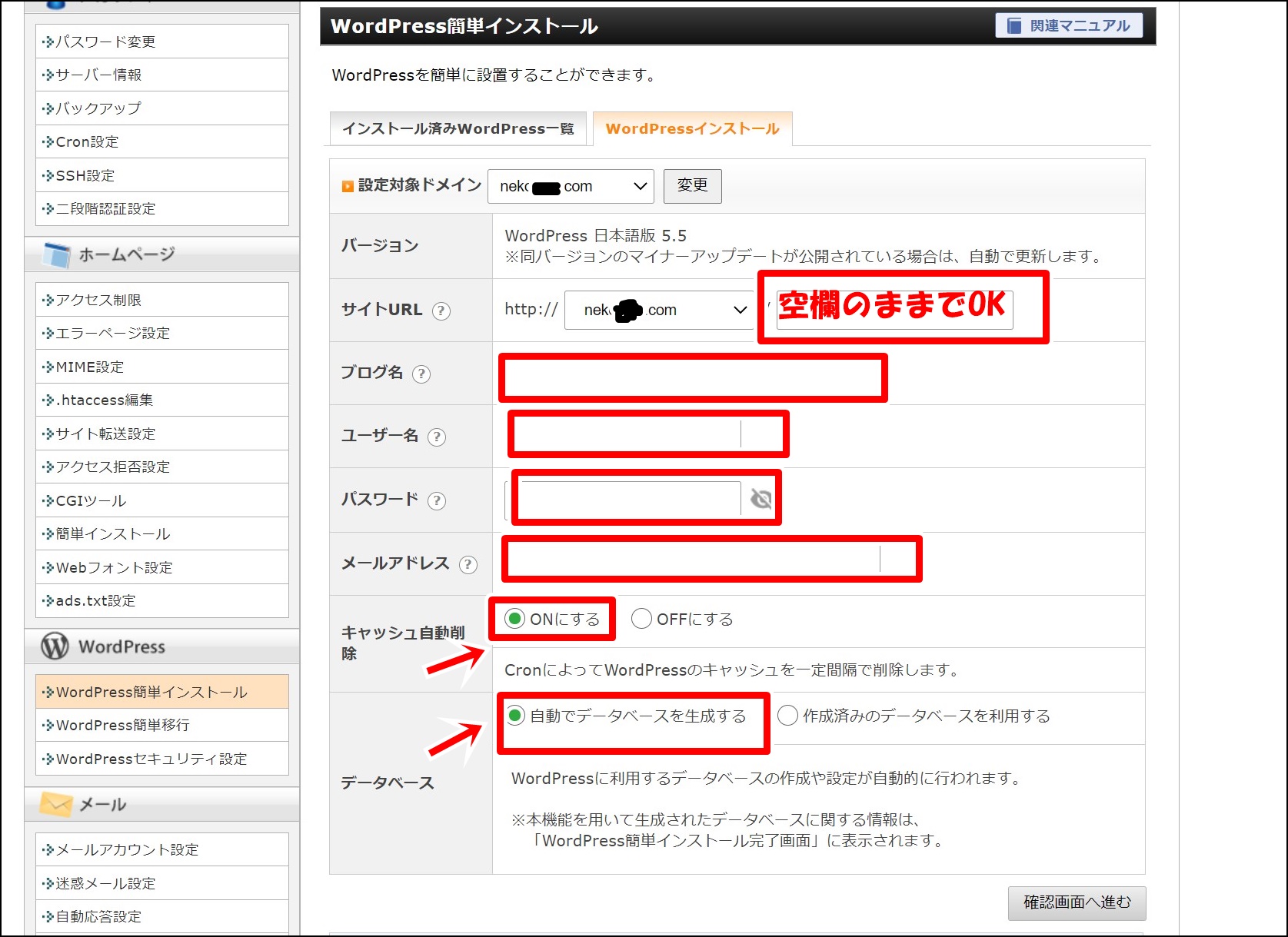The width and height of the screenshot is (1288, 937).
Task: Open サイトURL domain dropdown
Action: [659, 310]
